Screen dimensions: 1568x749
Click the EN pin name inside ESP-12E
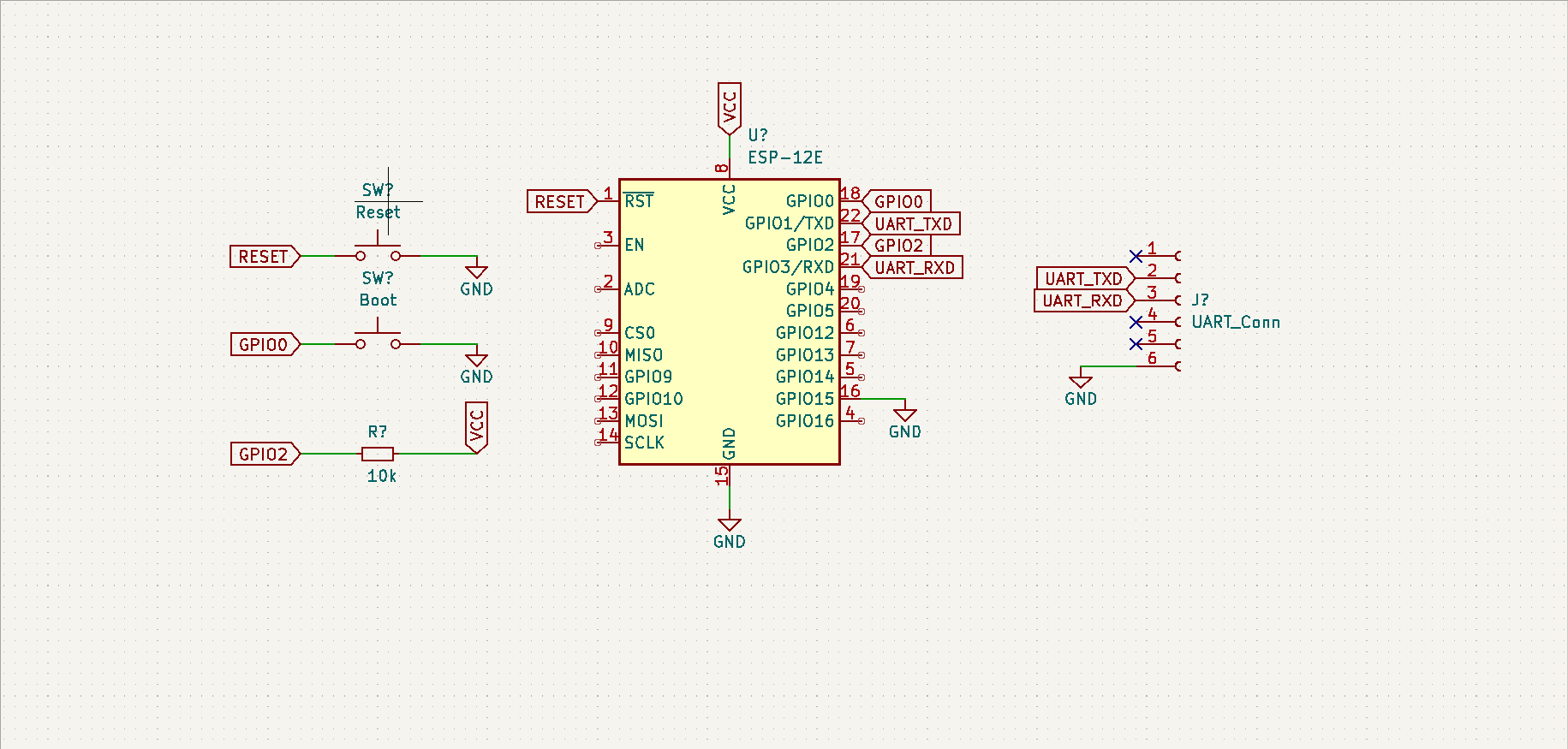[x=635, y=245]
